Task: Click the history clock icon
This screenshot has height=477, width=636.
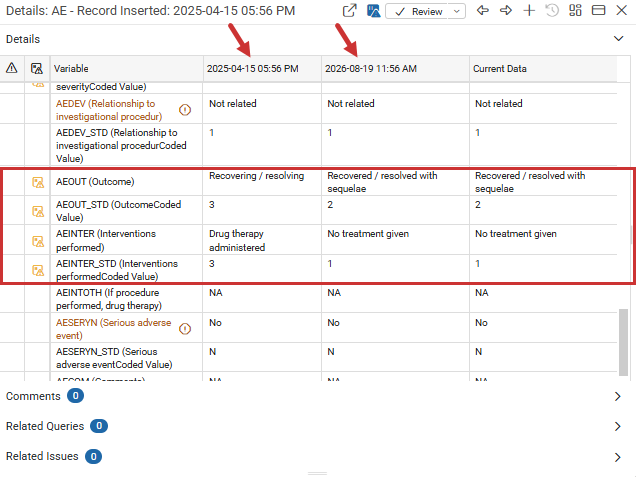Action: (x=552, y=10)
